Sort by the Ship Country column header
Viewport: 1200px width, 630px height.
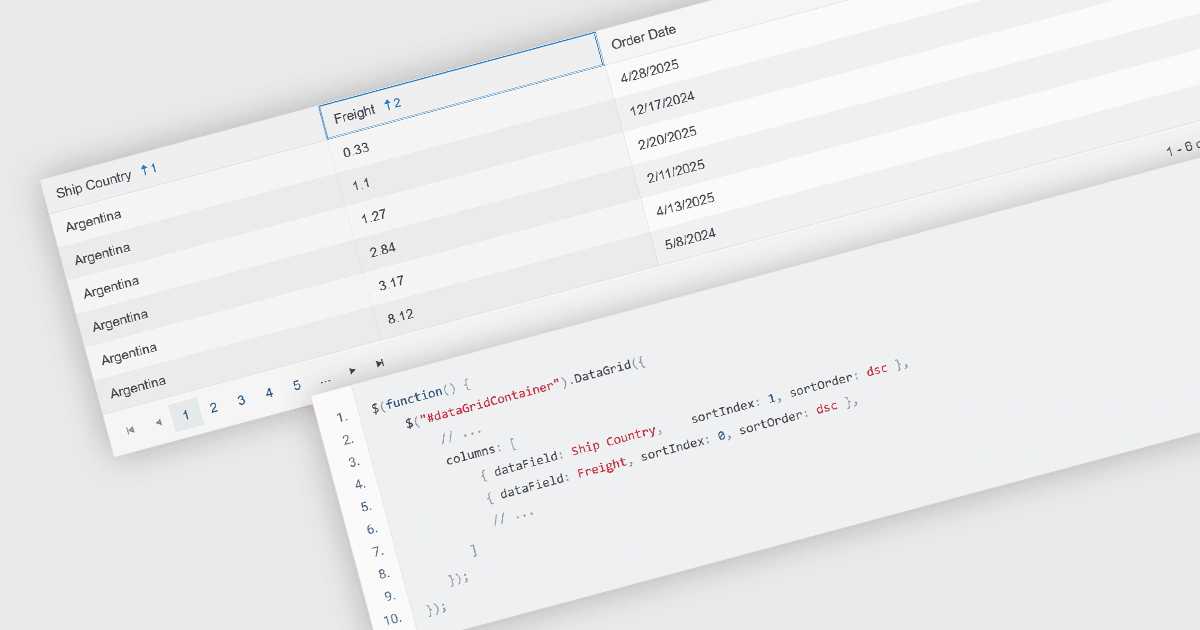pyautogui.click(x=93, y=185)
